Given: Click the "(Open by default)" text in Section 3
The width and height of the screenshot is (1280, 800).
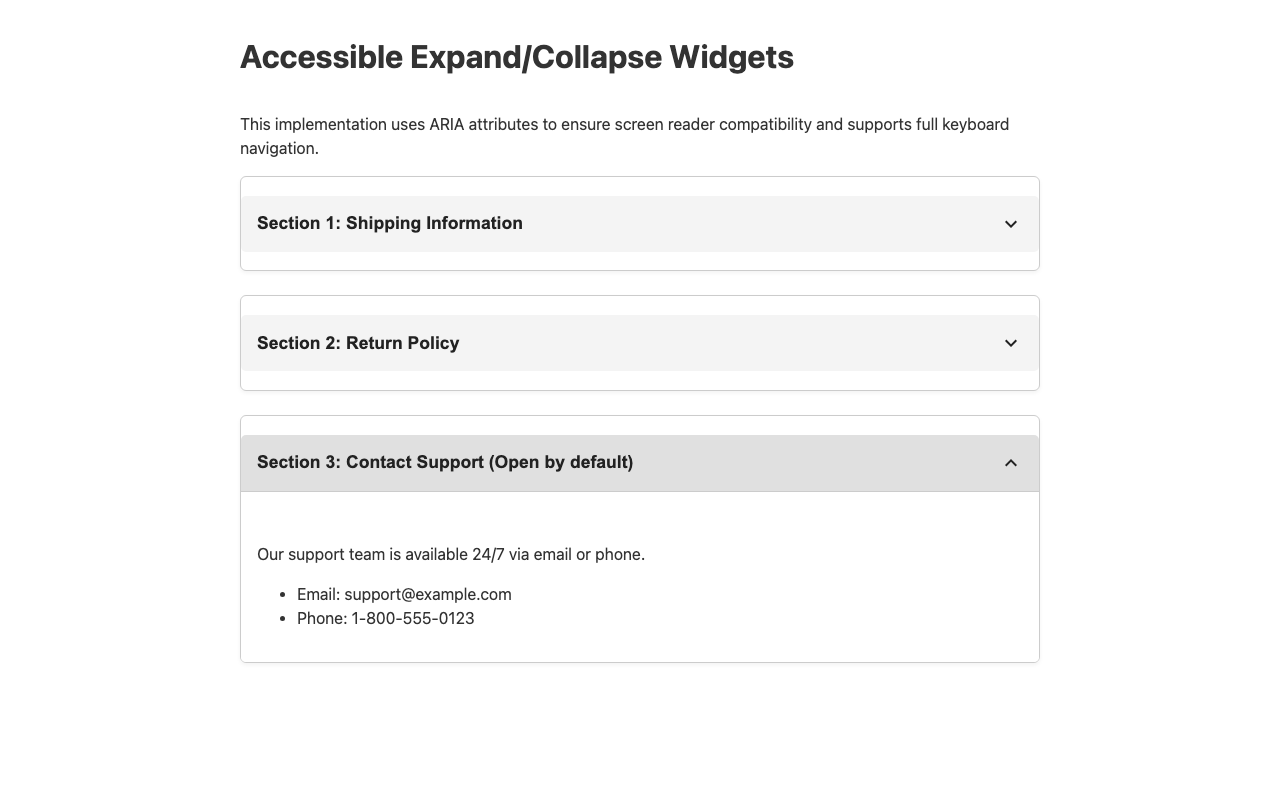Looking at the screenshot, I should [561, 462].
